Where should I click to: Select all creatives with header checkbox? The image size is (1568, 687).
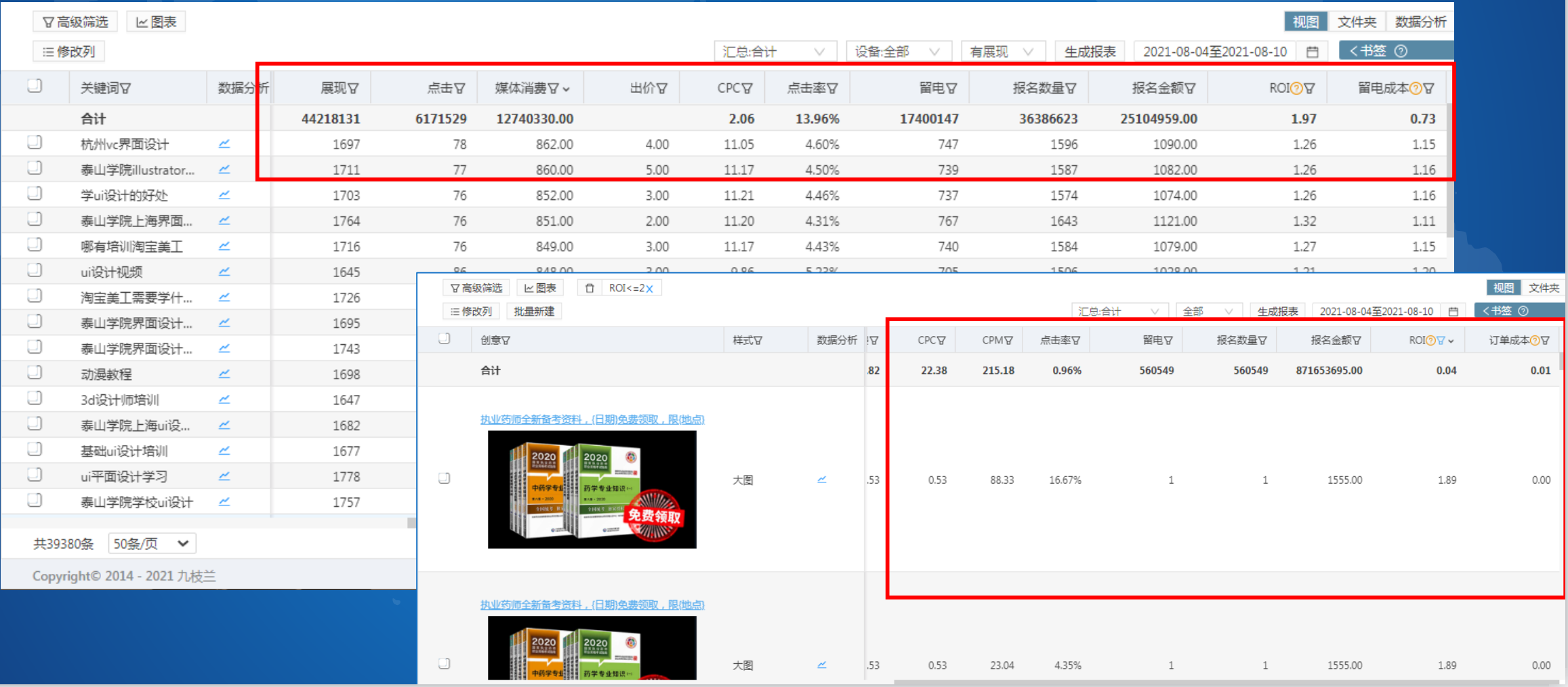tap(445, 339)
